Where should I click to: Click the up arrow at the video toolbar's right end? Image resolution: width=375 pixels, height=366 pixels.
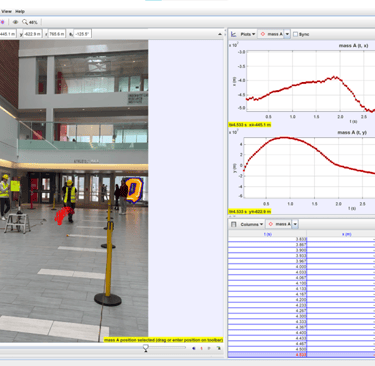[220, 34]
